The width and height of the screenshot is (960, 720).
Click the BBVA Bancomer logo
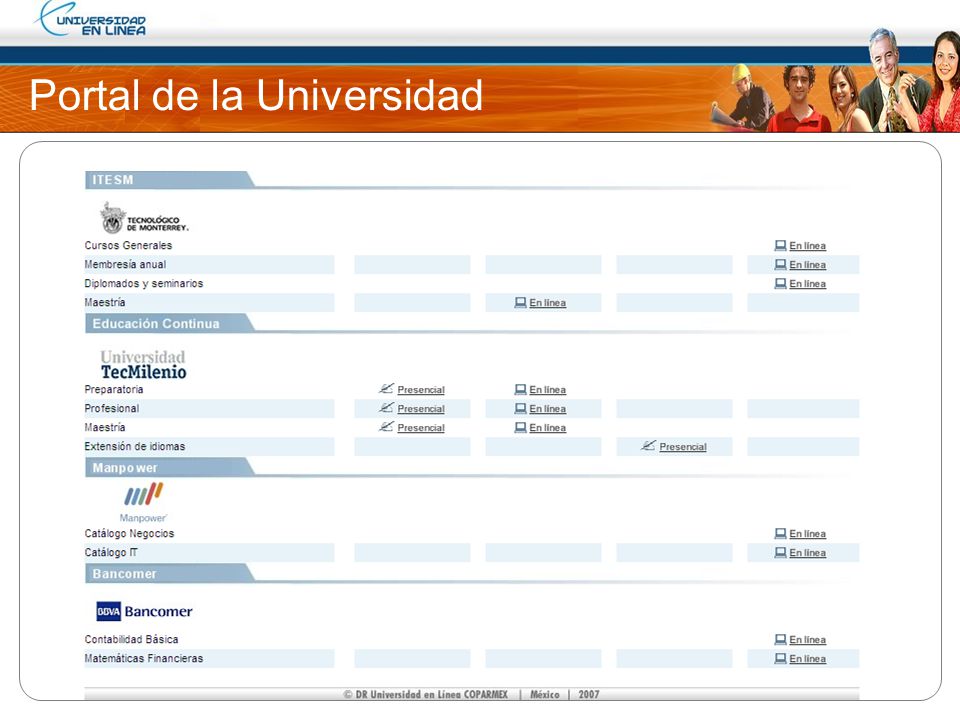point(144,611)
